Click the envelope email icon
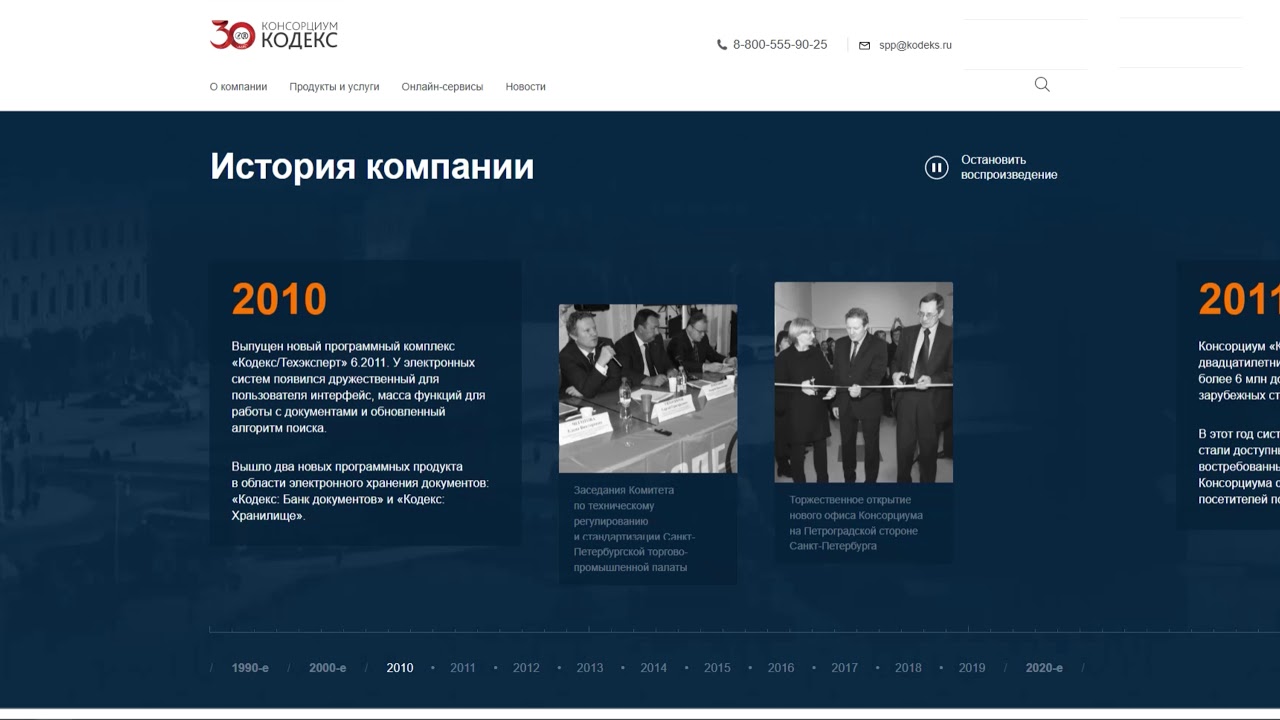Image resolution: width=1280 pixels, height=720 pixels. tap(865, 45)
